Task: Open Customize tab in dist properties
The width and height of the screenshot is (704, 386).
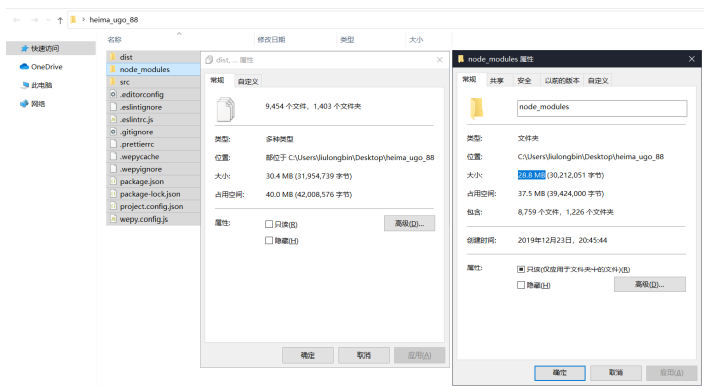Action: [x=248, y=81]
